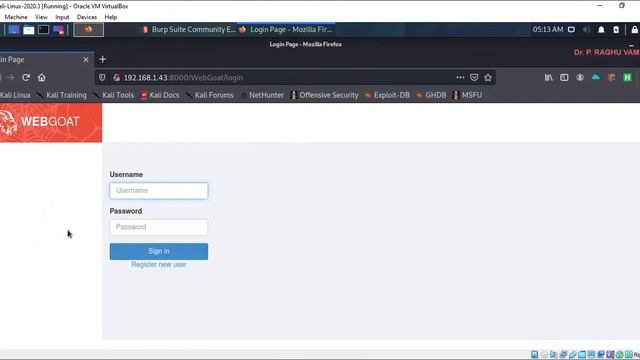Viewport: 640px width, 360px height.
Task: Open the MSFU bookmark
Action: pos(467,95)
